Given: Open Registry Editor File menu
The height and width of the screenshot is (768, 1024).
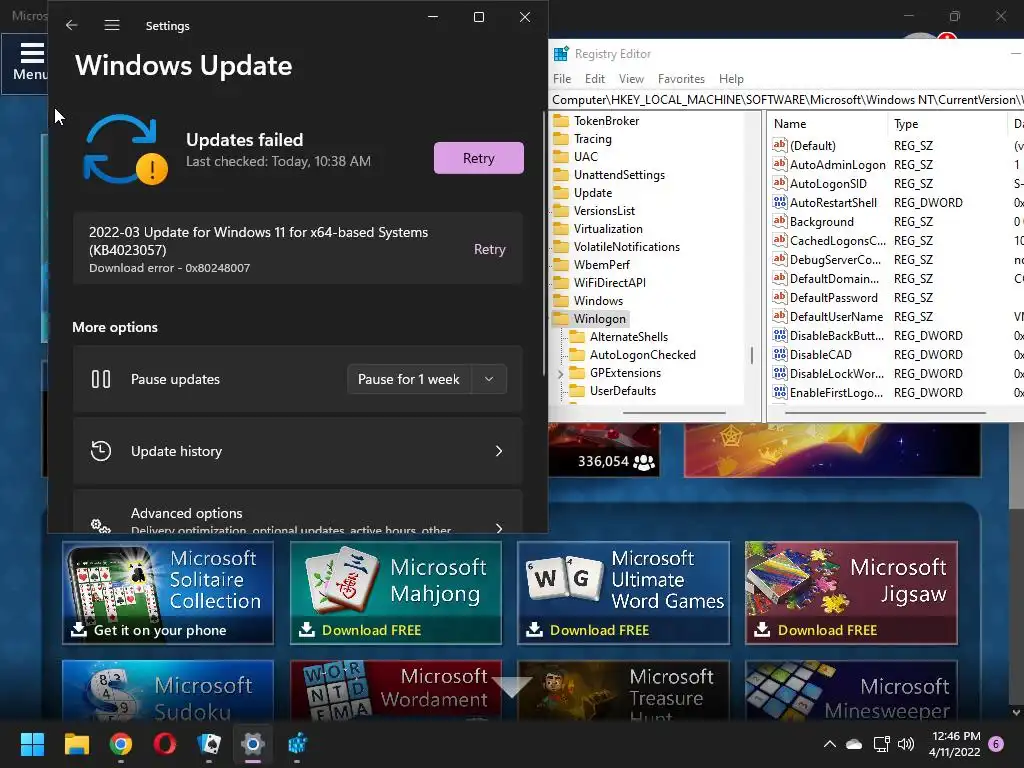Looking at the screenshot, I should (x=562, y=79).
